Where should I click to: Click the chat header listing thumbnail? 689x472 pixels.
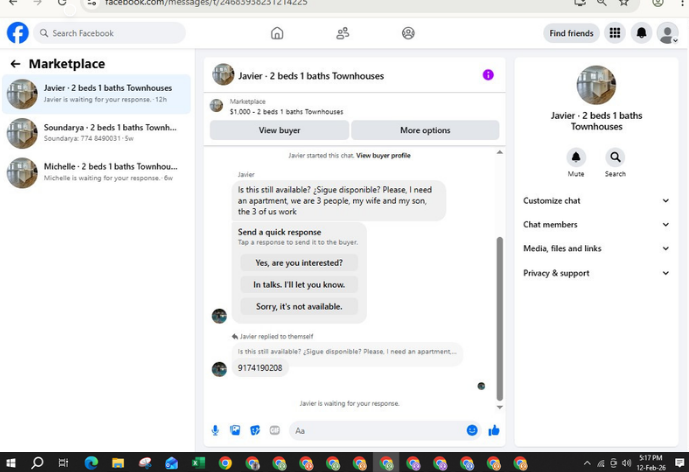pyautogui.click(x=223, y=75)
